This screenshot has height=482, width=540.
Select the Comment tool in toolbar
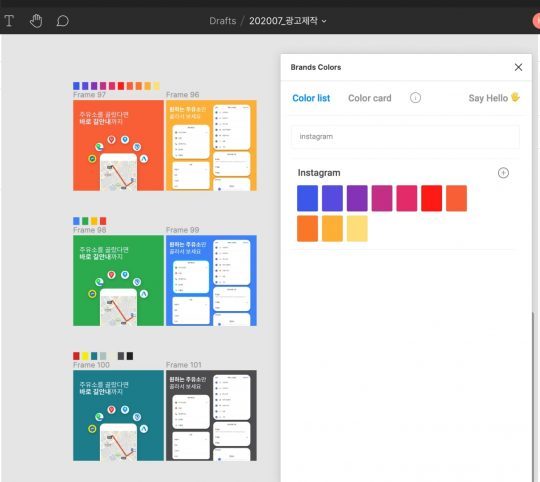62,21
